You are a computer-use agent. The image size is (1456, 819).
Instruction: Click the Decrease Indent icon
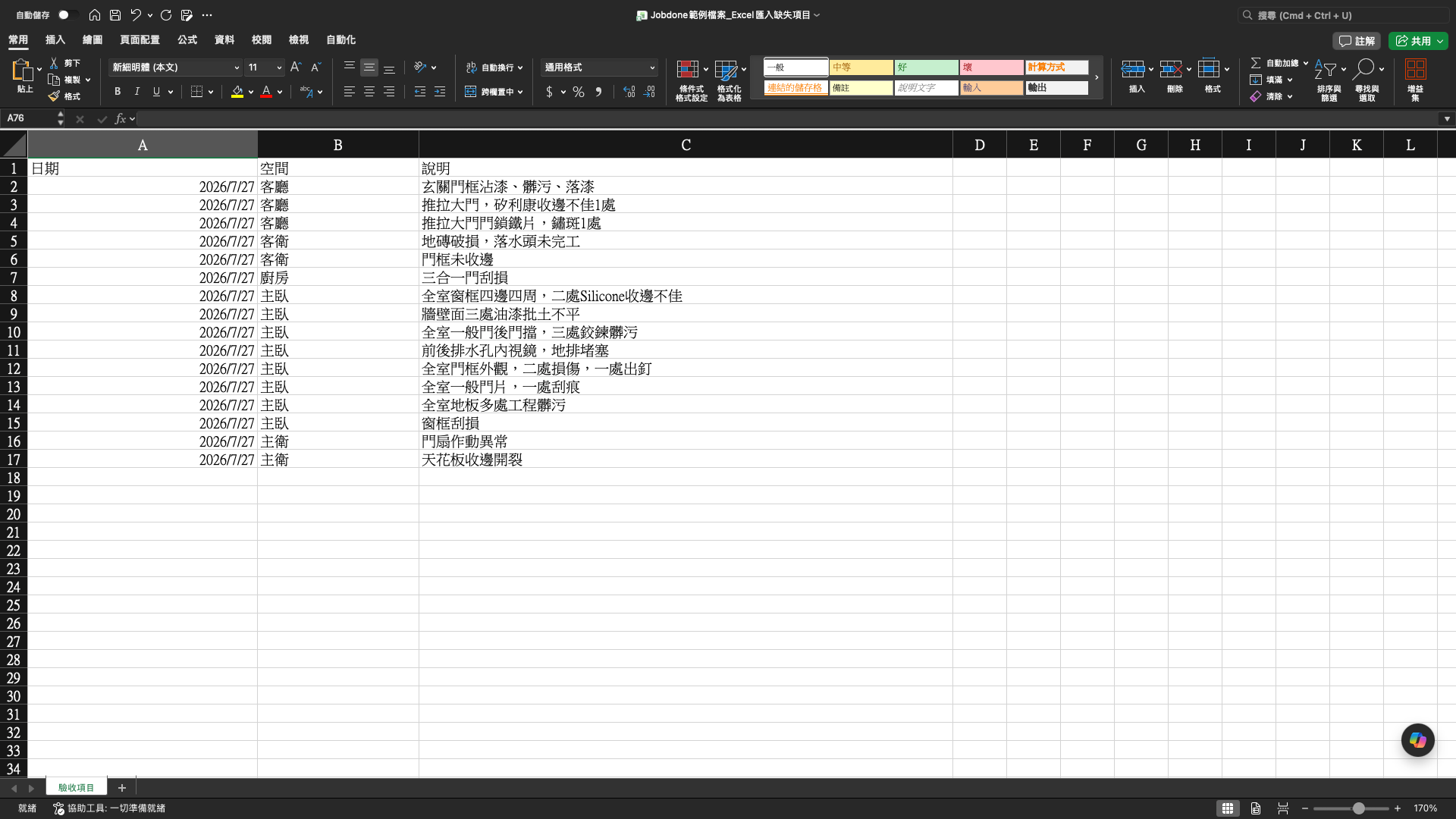(x=420, y=92)
